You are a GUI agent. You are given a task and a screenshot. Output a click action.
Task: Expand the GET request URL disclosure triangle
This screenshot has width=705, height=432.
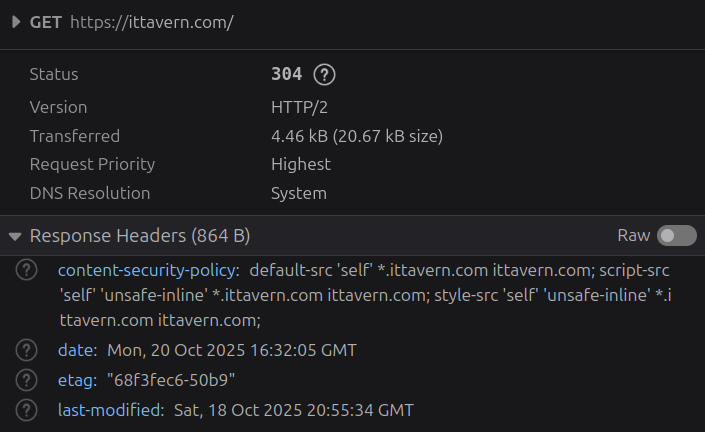click(16, 22)
